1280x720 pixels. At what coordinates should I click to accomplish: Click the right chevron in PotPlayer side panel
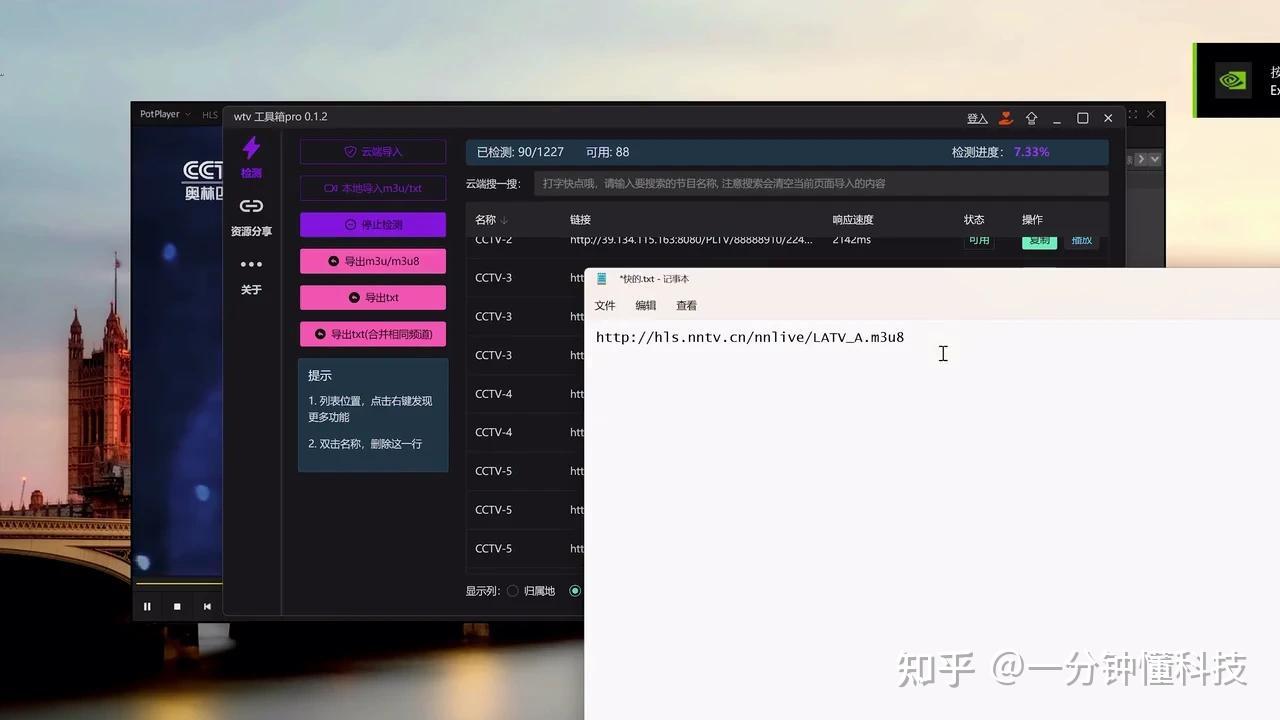(x=1141, y=159)
